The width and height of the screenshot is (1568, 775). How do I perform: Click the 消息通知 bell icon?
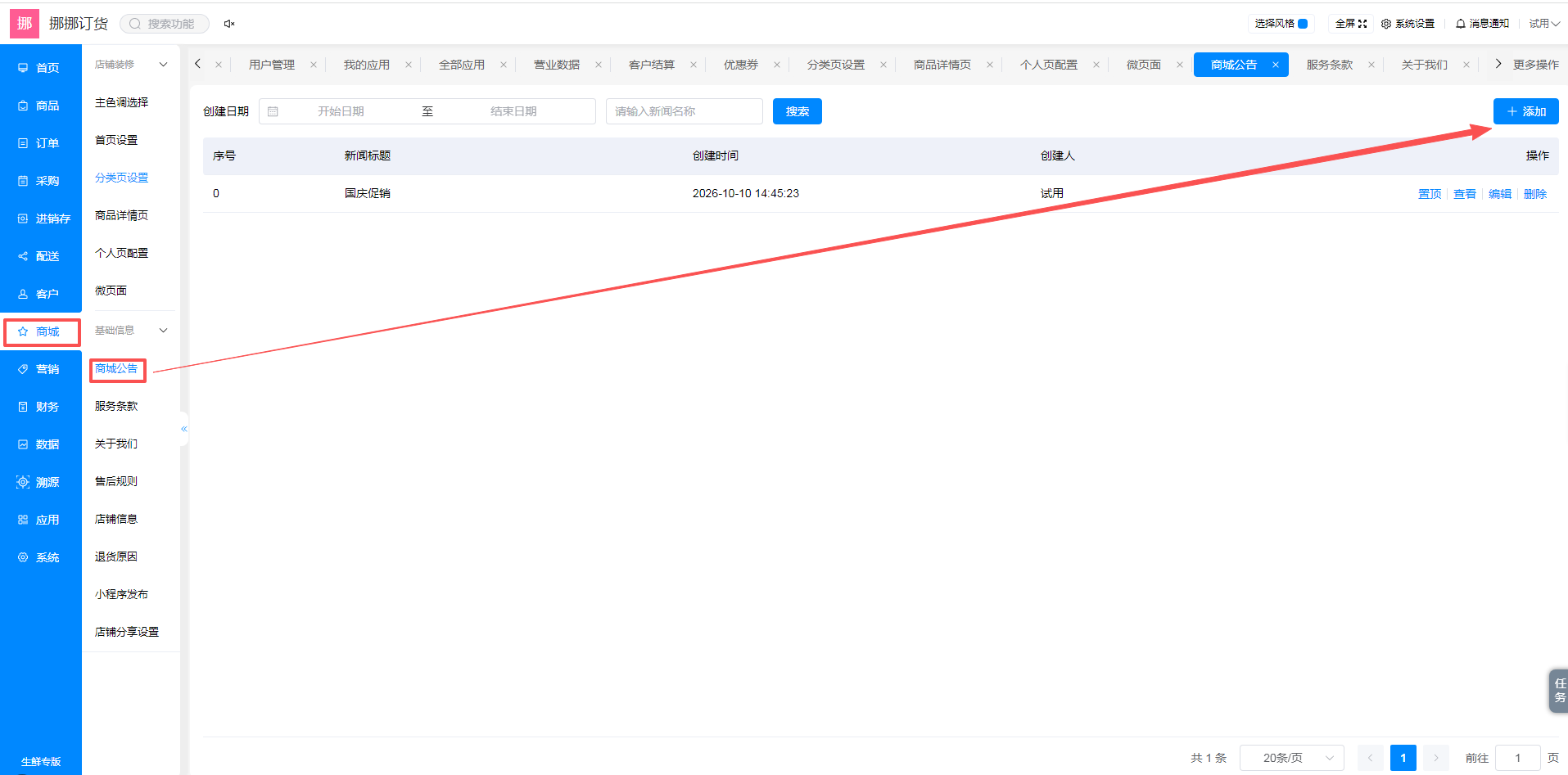pos(1460,24)
